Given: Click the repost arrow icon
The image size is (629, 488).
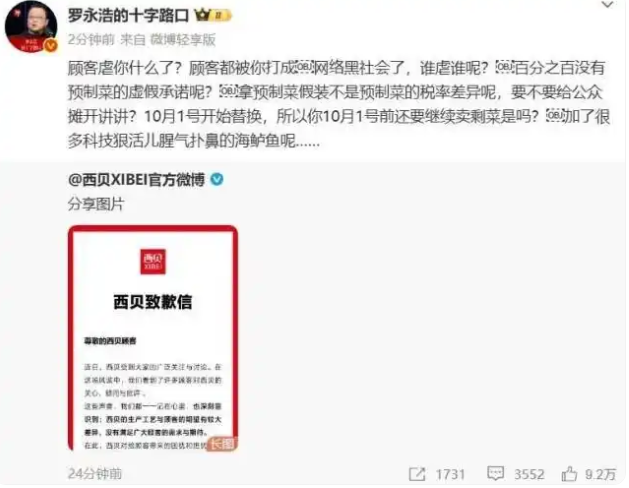Looking at the screenshot, I should tap(417, 474).
